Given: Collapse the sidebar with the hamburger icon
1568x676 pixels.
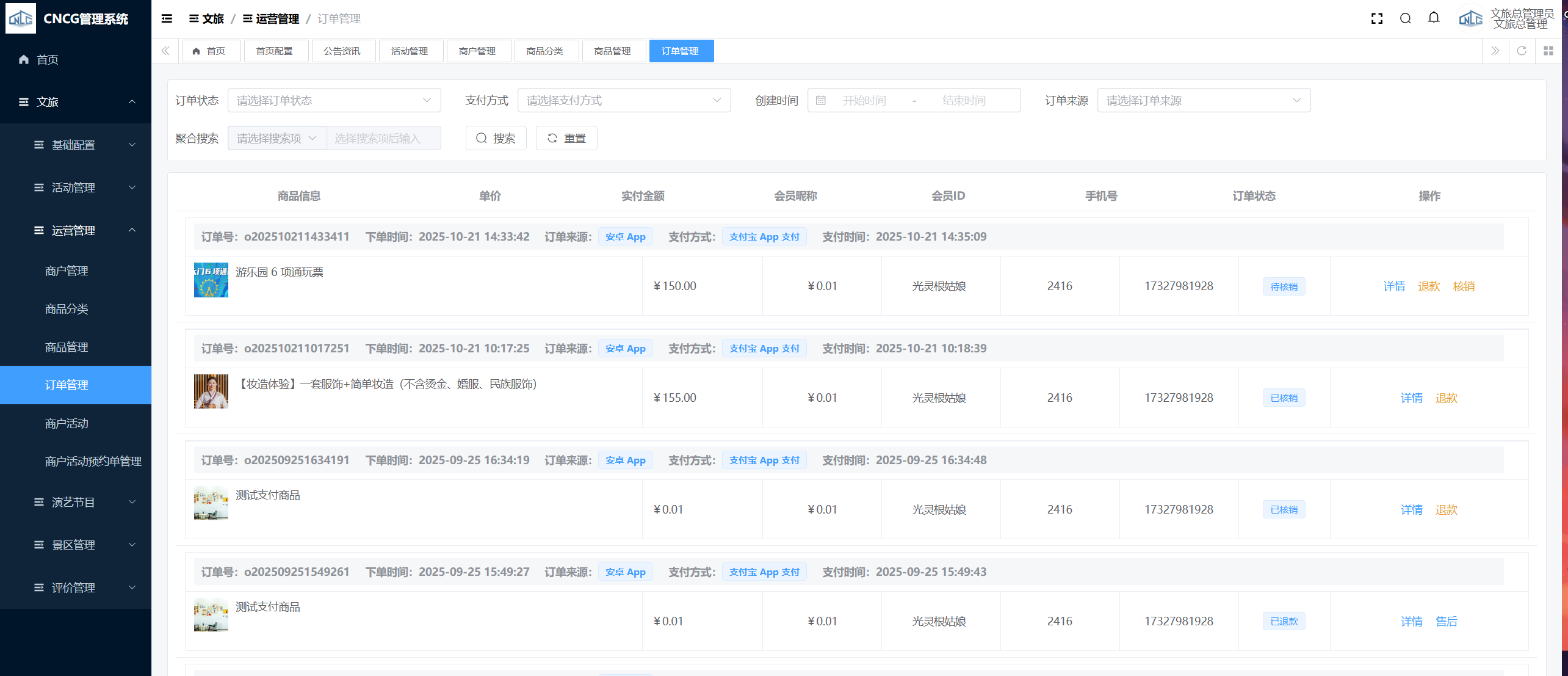Looking at the screenshot, I should pos(167,19).
